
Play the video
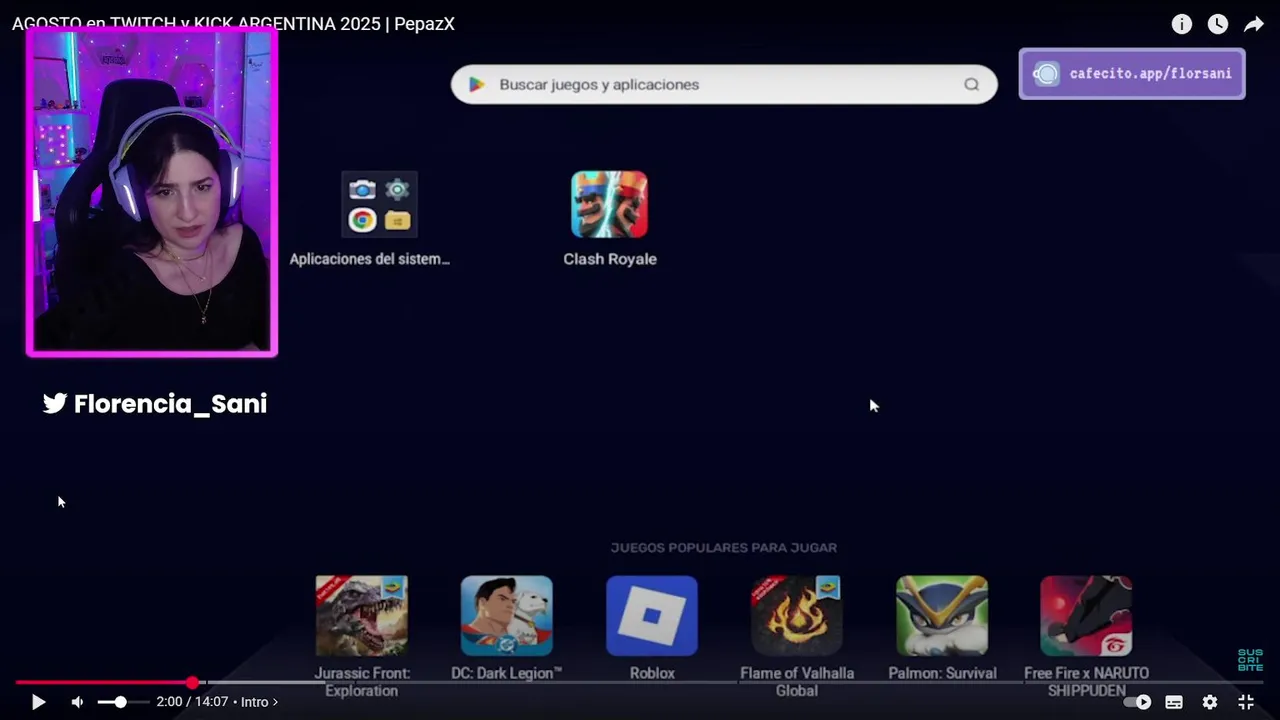click(38, 702)
